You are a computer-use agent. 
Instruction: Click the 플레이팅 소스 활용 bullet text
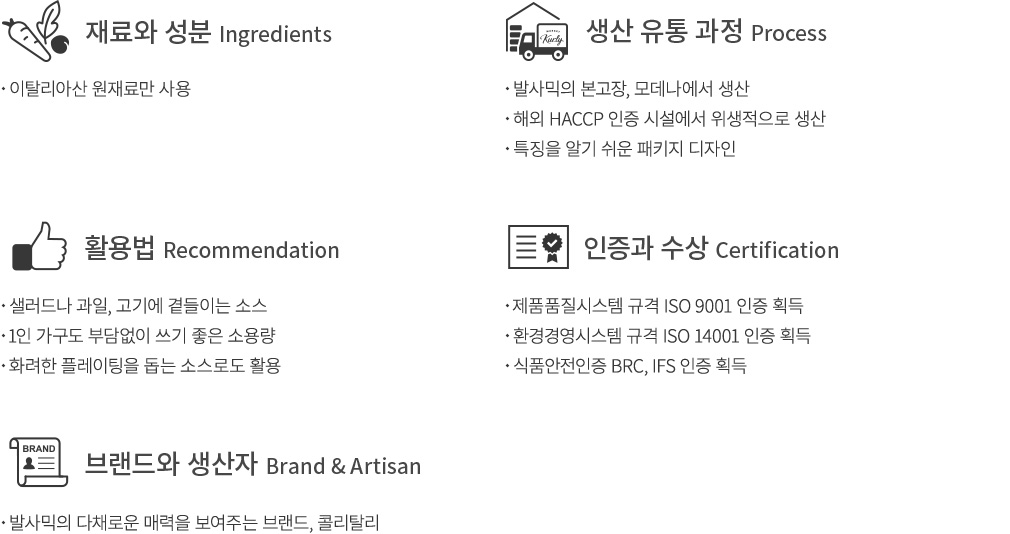click(x=142, y=366)
